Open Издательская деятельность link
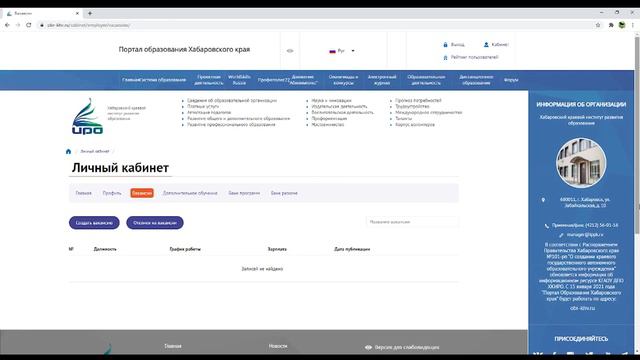The image size is (640, 360). [x=339, y=106]
